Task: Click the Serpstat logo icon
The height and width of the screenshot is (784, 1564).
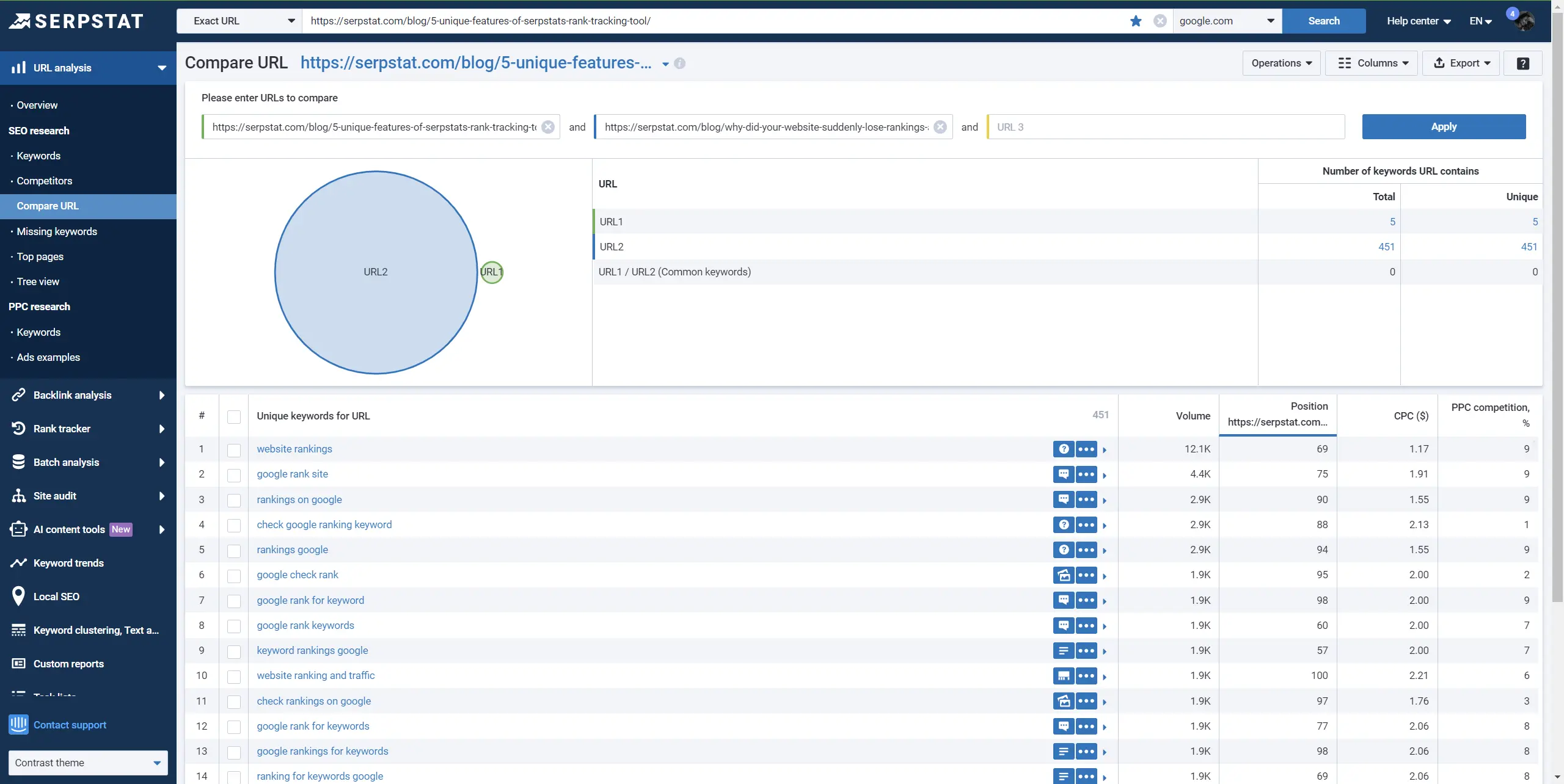Action: click(x=20, y=19)
